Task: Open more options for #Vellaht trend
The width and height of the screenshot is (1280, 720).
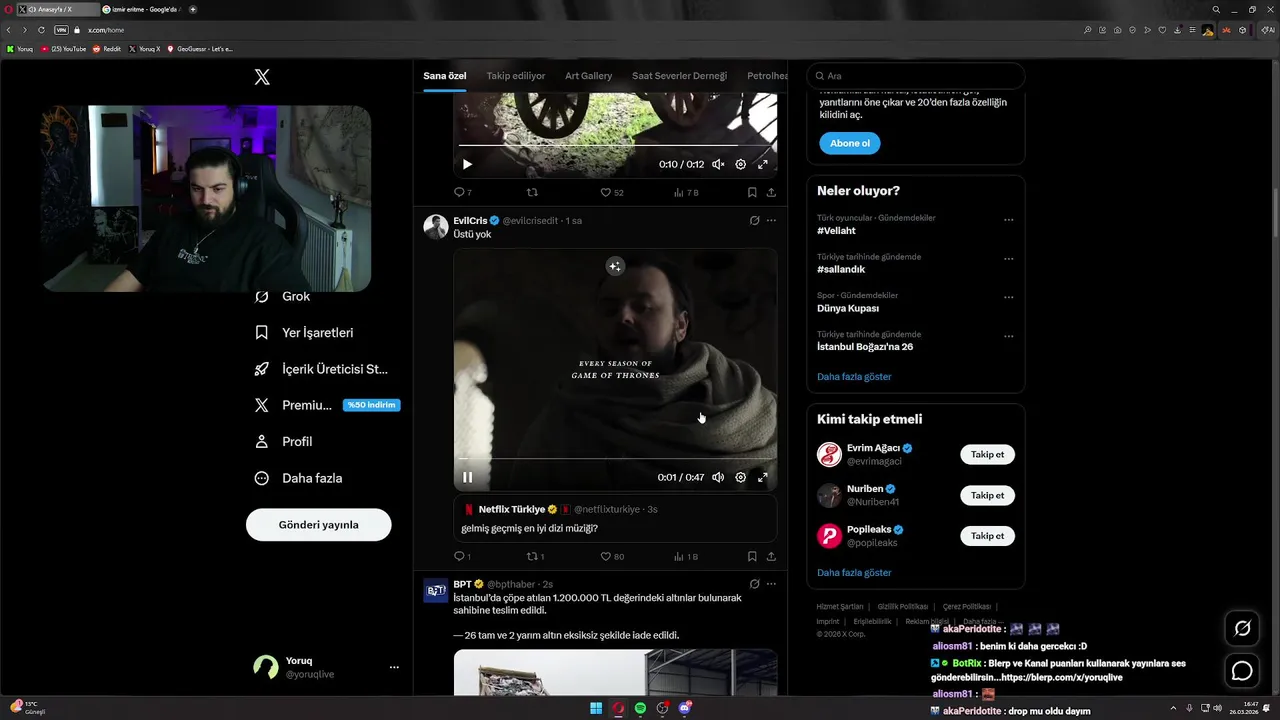Action: [x=1008, y=219]
